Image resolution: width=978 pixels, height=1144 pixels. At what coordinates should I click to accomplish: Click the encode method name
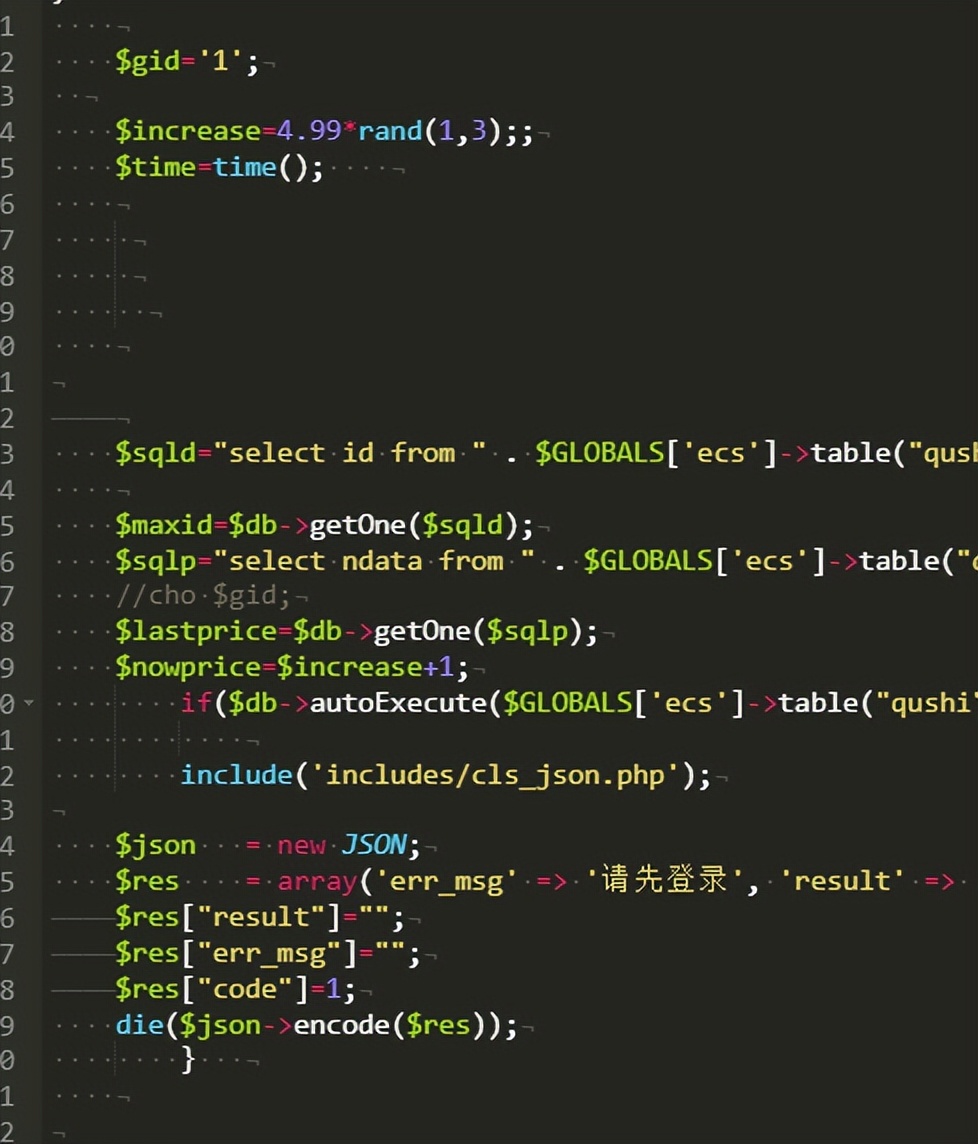tap(342, 1025)
